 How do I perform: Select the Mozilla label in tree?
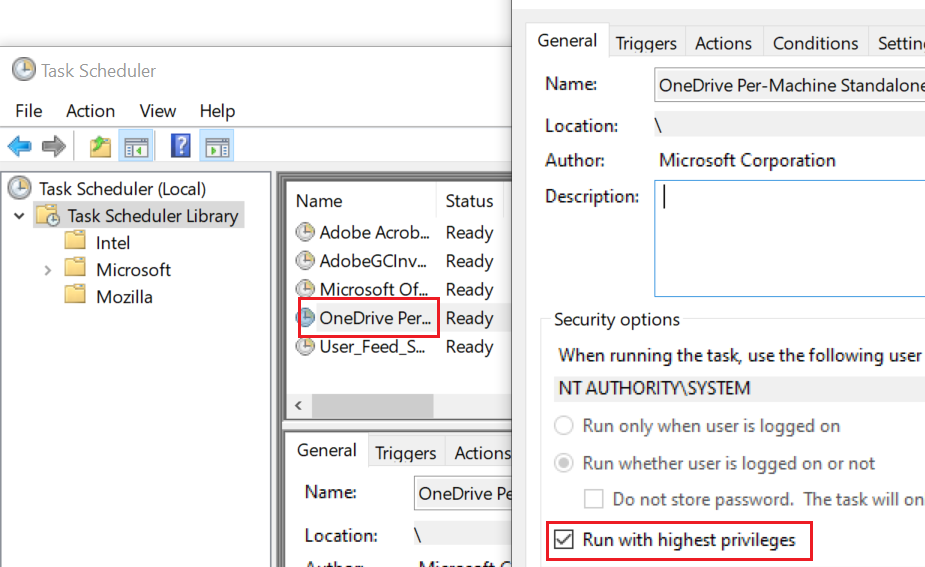(x=124, y=297)
